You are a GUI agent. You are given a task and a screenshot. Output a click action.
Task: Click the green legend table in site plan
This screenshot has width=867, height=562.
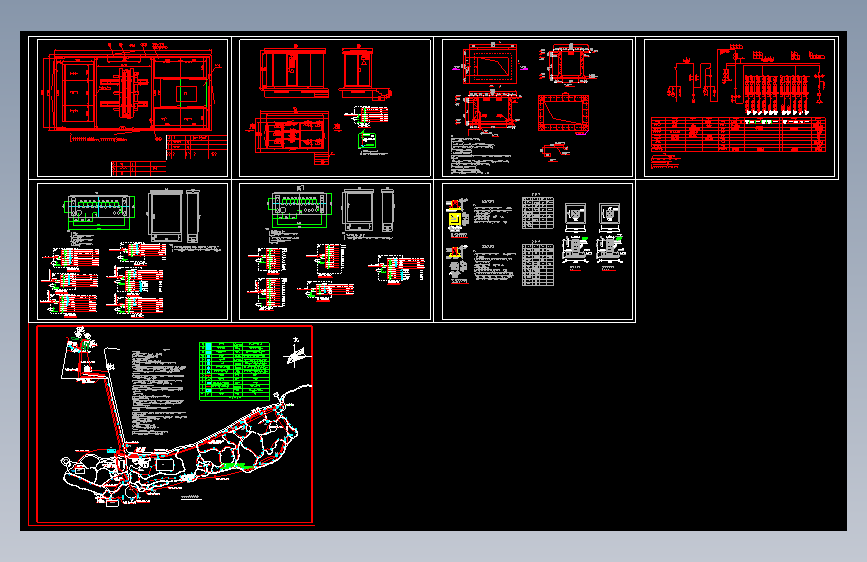(234, 371)
